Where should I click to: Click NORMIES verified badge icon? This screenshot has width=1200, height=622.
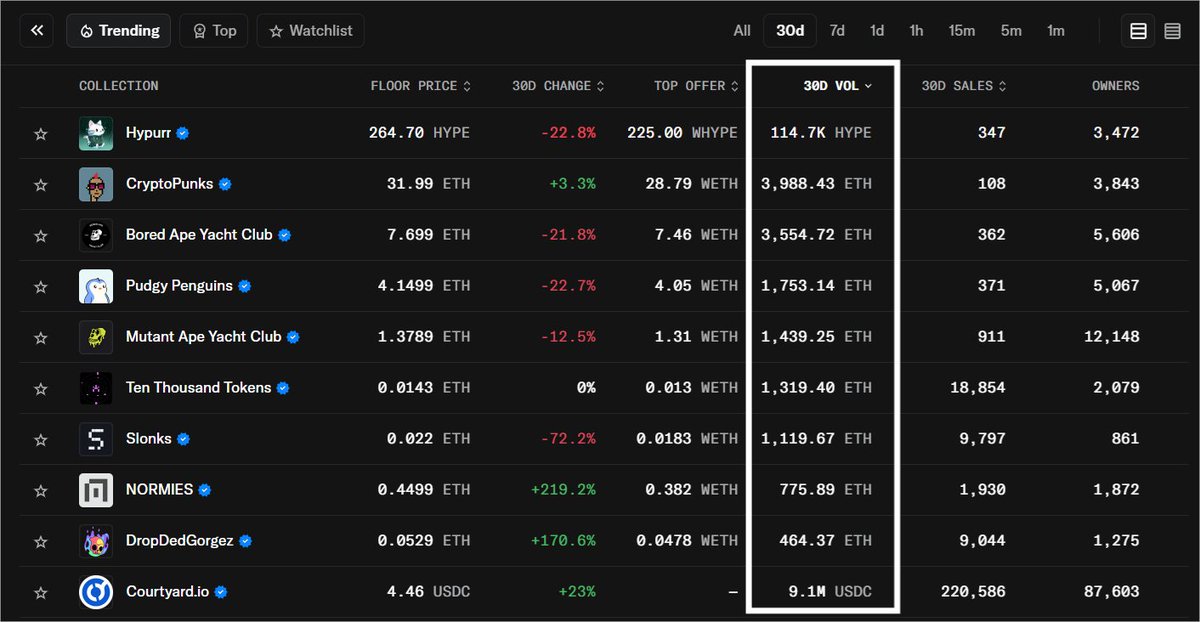206,490
